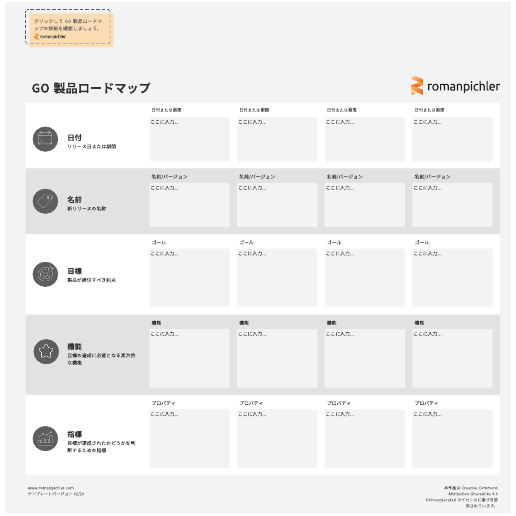Click the bar chart icon for 指標
This screenshot has height=516, width=516.
click(x=45, y=438)
